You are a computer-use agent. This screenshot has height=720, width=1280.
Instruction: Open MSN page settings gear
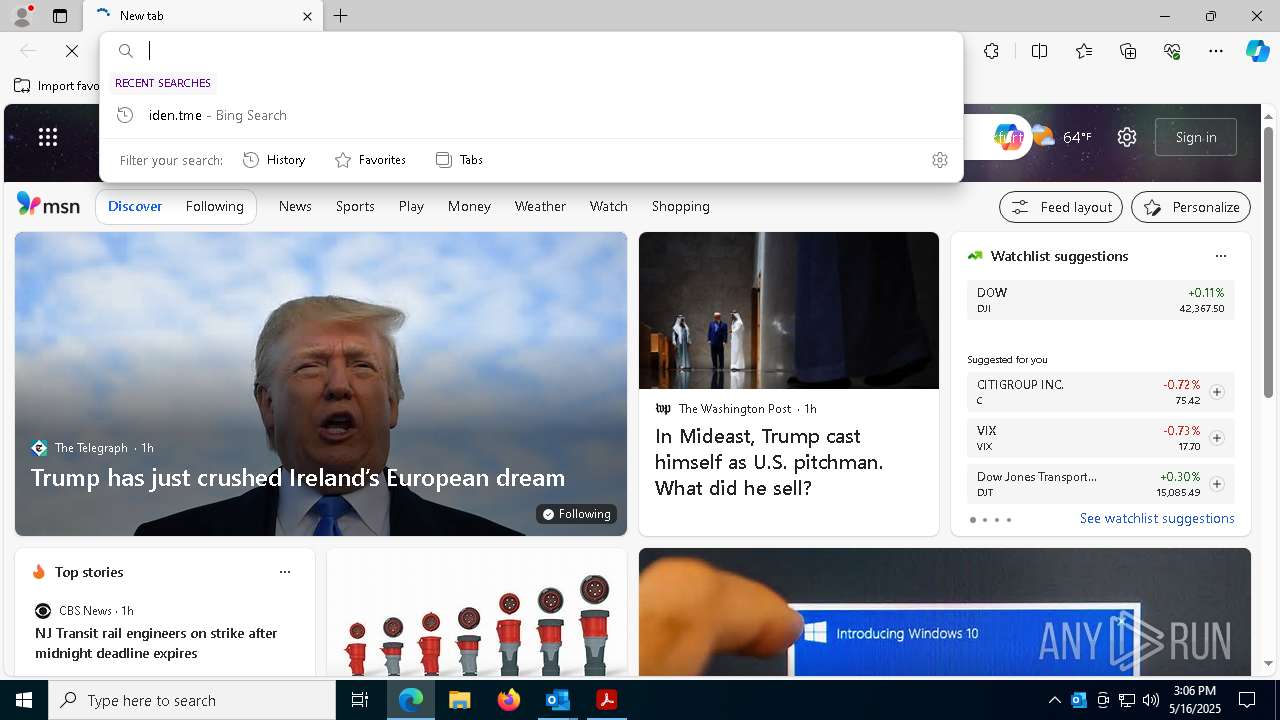pos(1127,137)
